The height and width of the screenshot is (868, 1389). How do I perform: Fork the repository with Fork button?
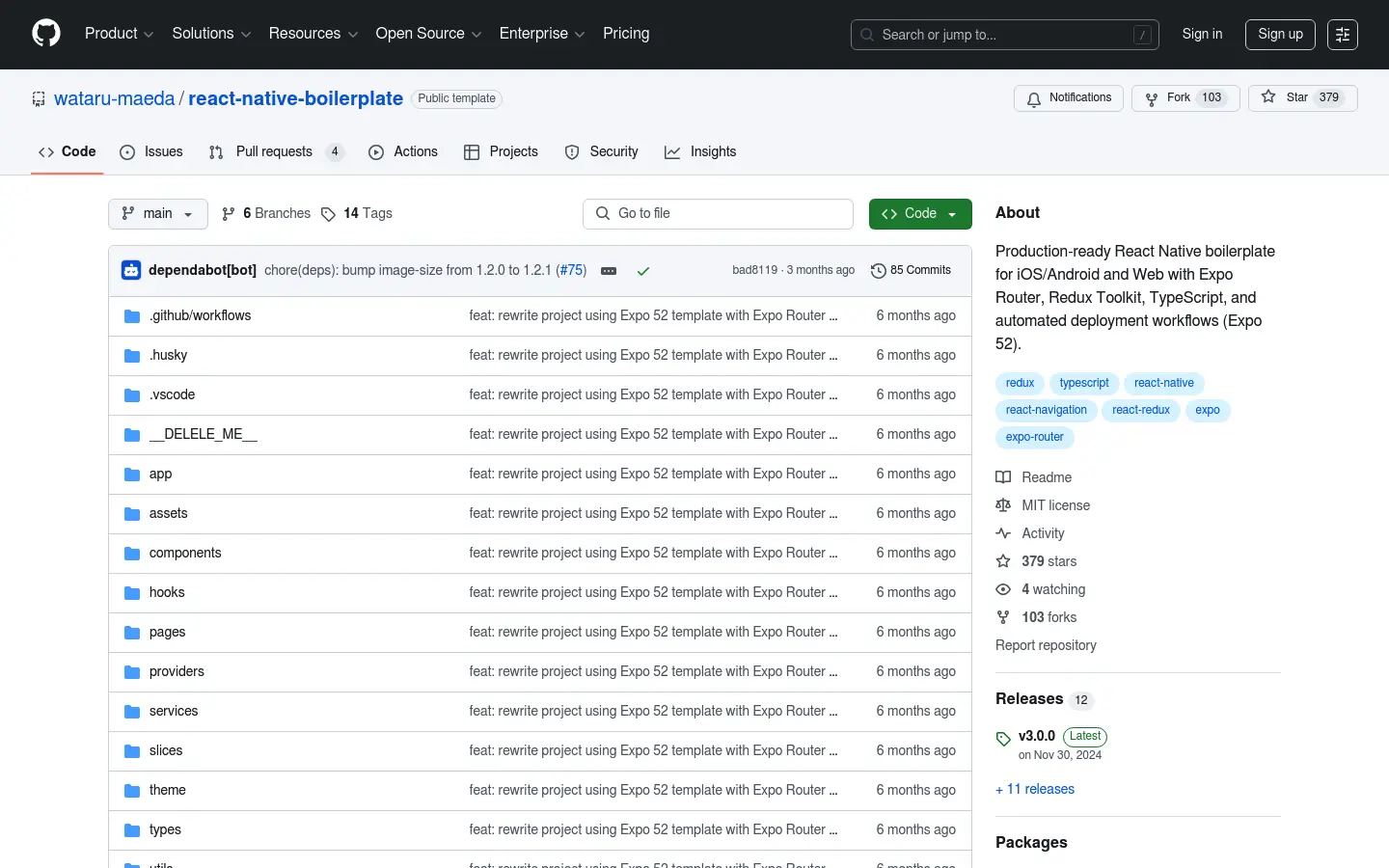(1185, 98)
